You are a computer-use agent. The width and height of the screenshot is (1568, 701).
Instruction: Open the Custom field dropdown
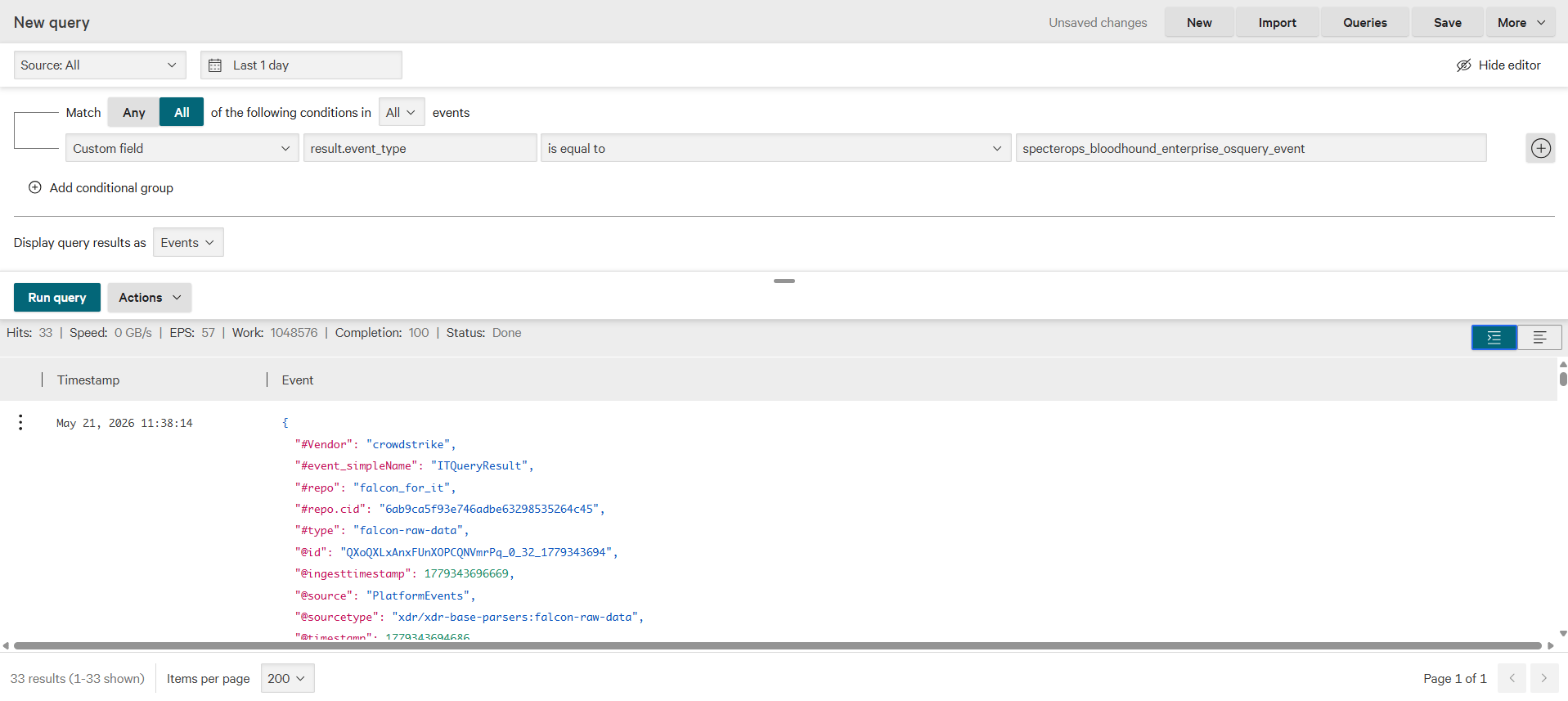[182, 148]
